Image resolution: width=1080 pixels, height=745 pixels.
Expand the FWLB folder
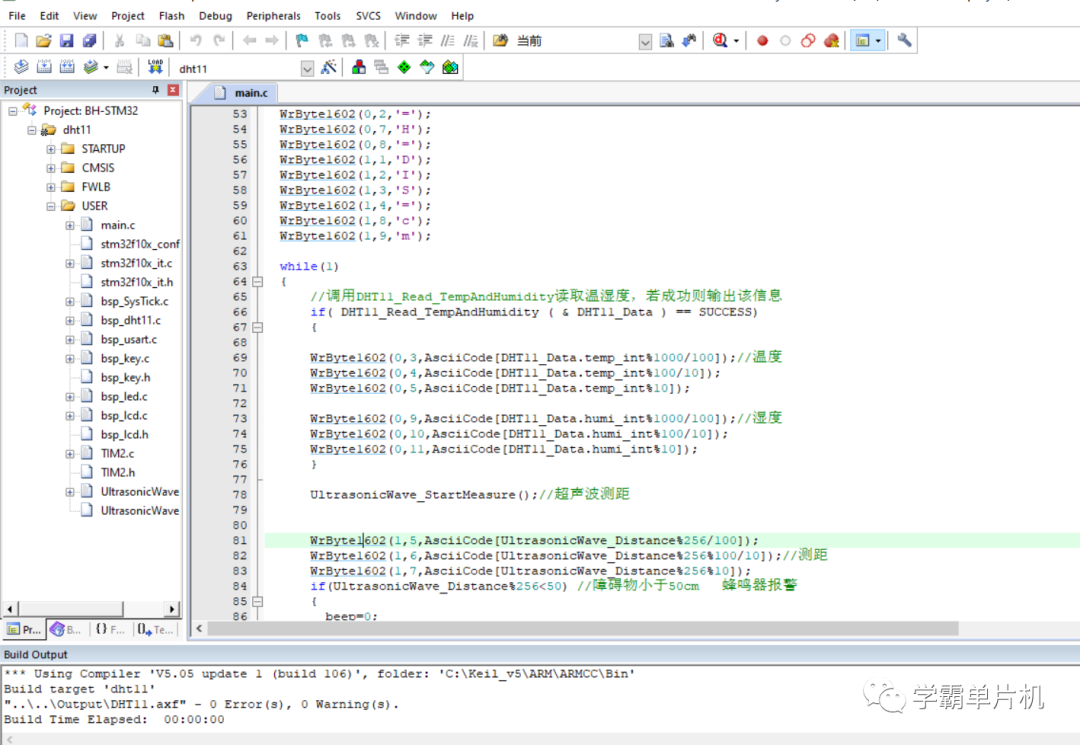[51, 187]
